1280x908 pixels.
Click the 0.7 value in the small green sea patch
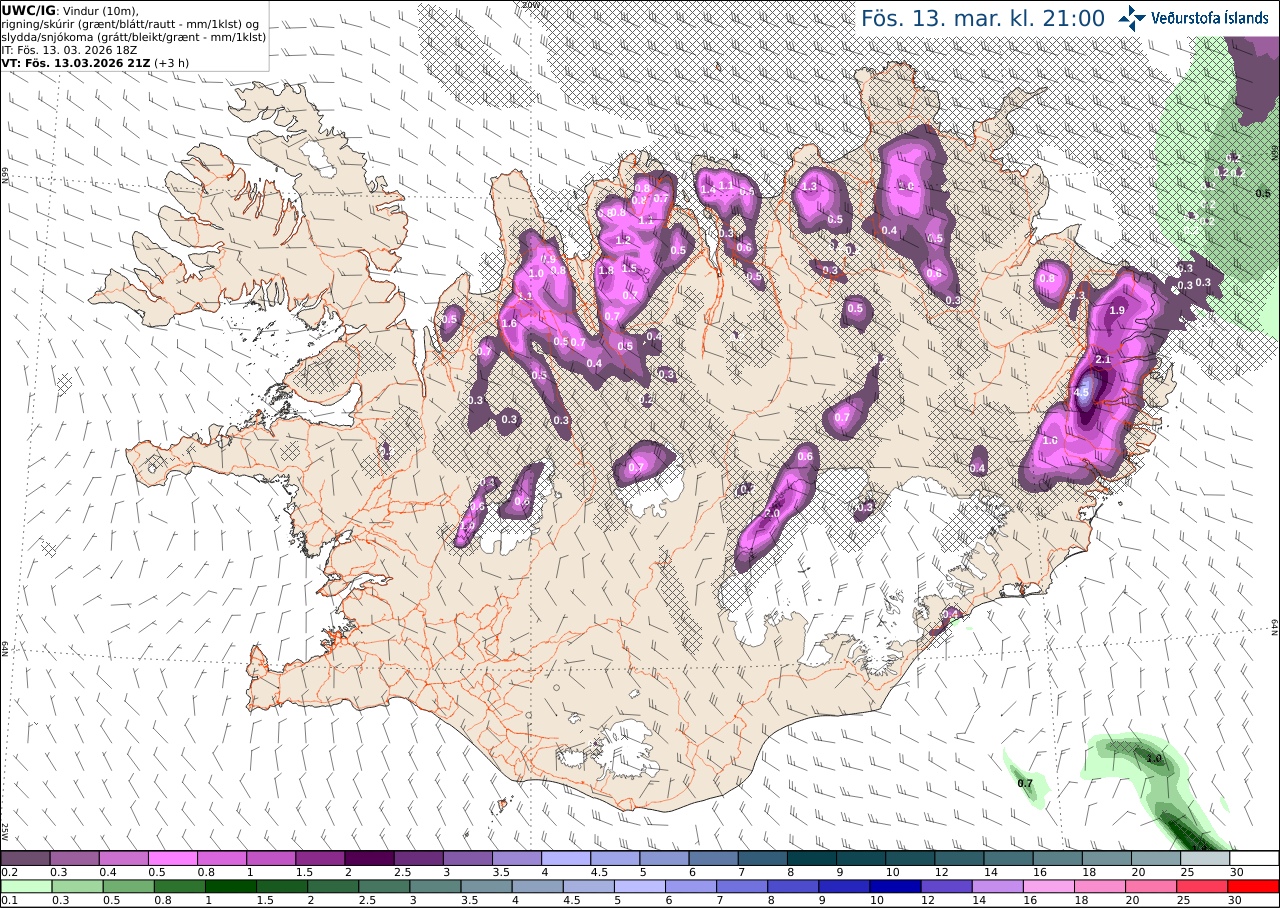1025,783
